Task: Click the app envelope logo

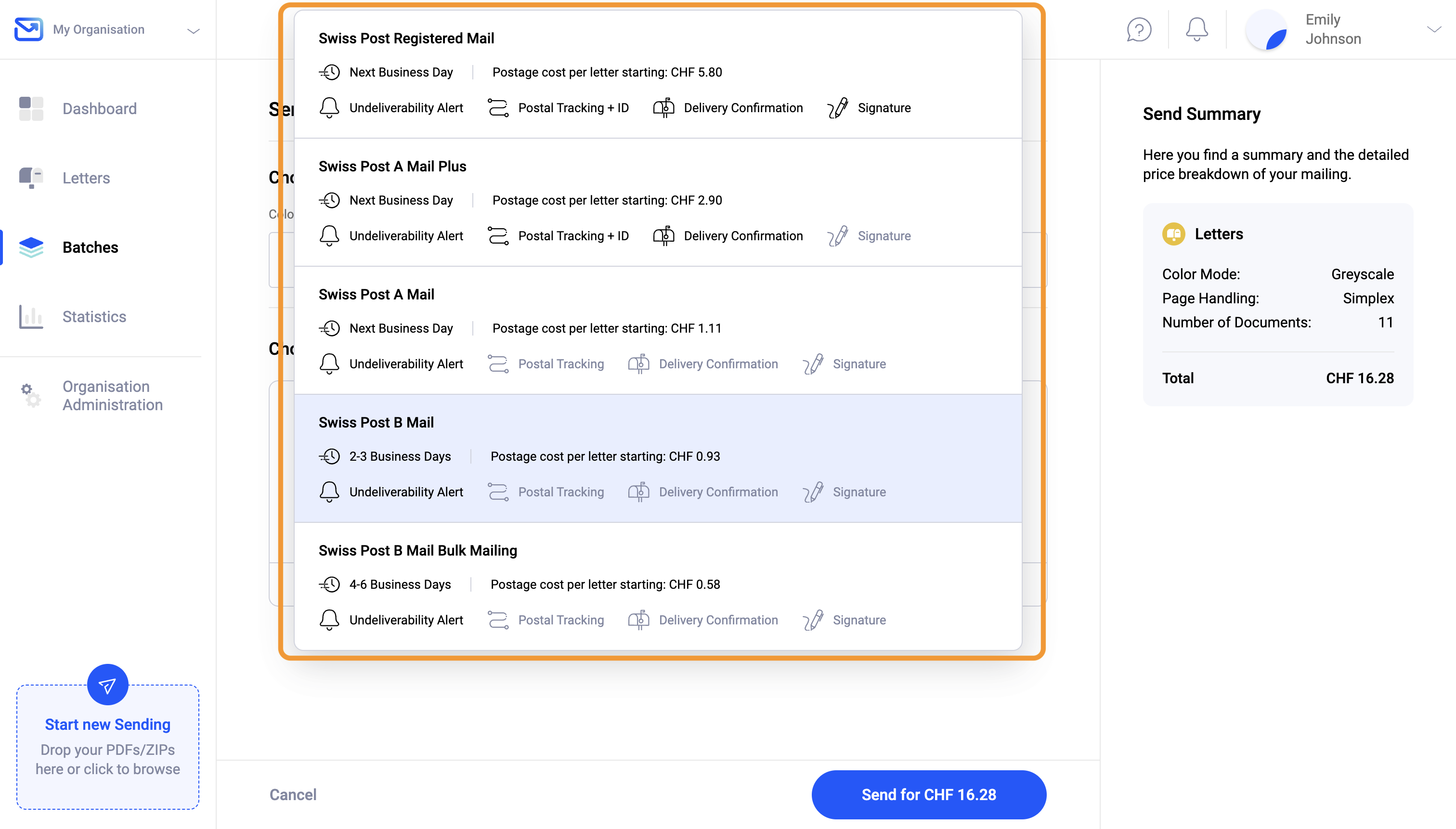Action: (x=28, y=29)
